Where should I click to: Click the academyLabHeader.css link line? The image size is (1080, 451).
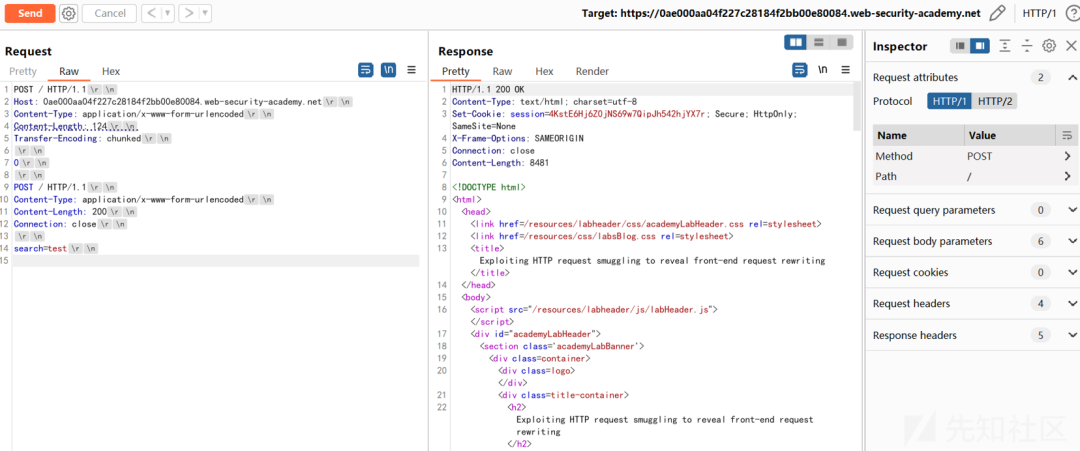coord(646,224)
